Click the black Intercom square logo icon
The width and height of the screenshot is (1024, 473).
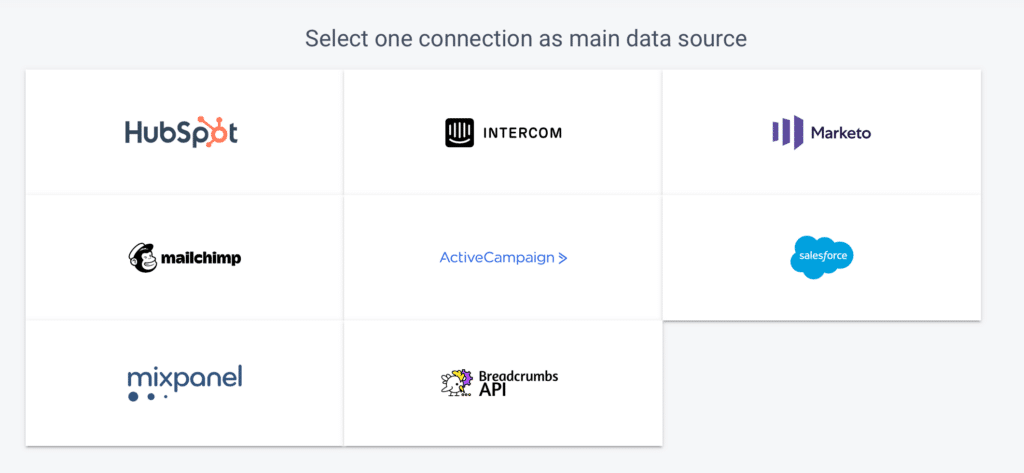pos(460,133)
